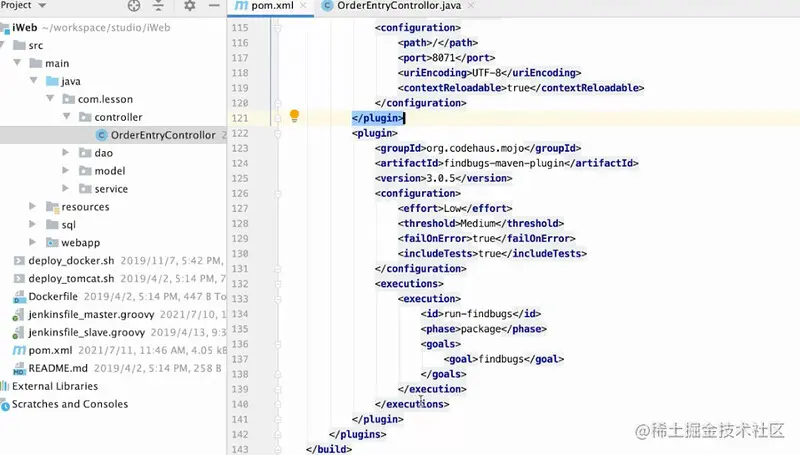Click the blue java source folder icon
The image size is (800, 455).
pos(52,81)
